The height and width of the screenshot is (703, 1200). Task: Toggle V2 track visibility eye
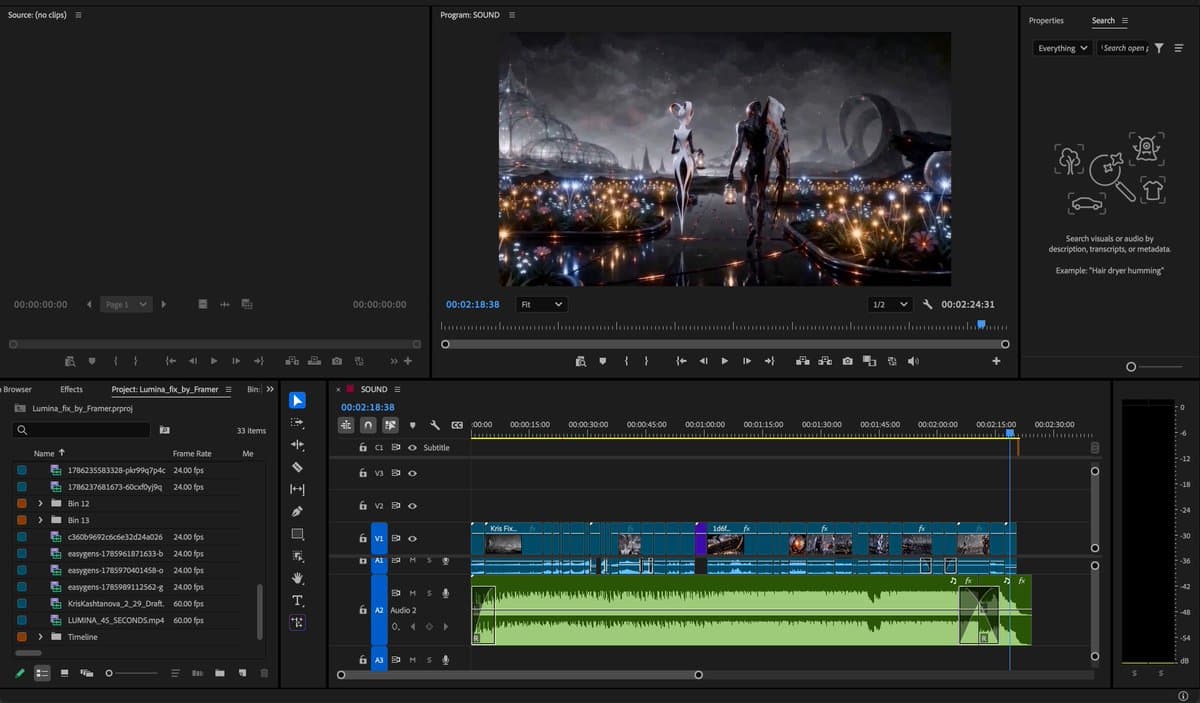pos(412,506)
